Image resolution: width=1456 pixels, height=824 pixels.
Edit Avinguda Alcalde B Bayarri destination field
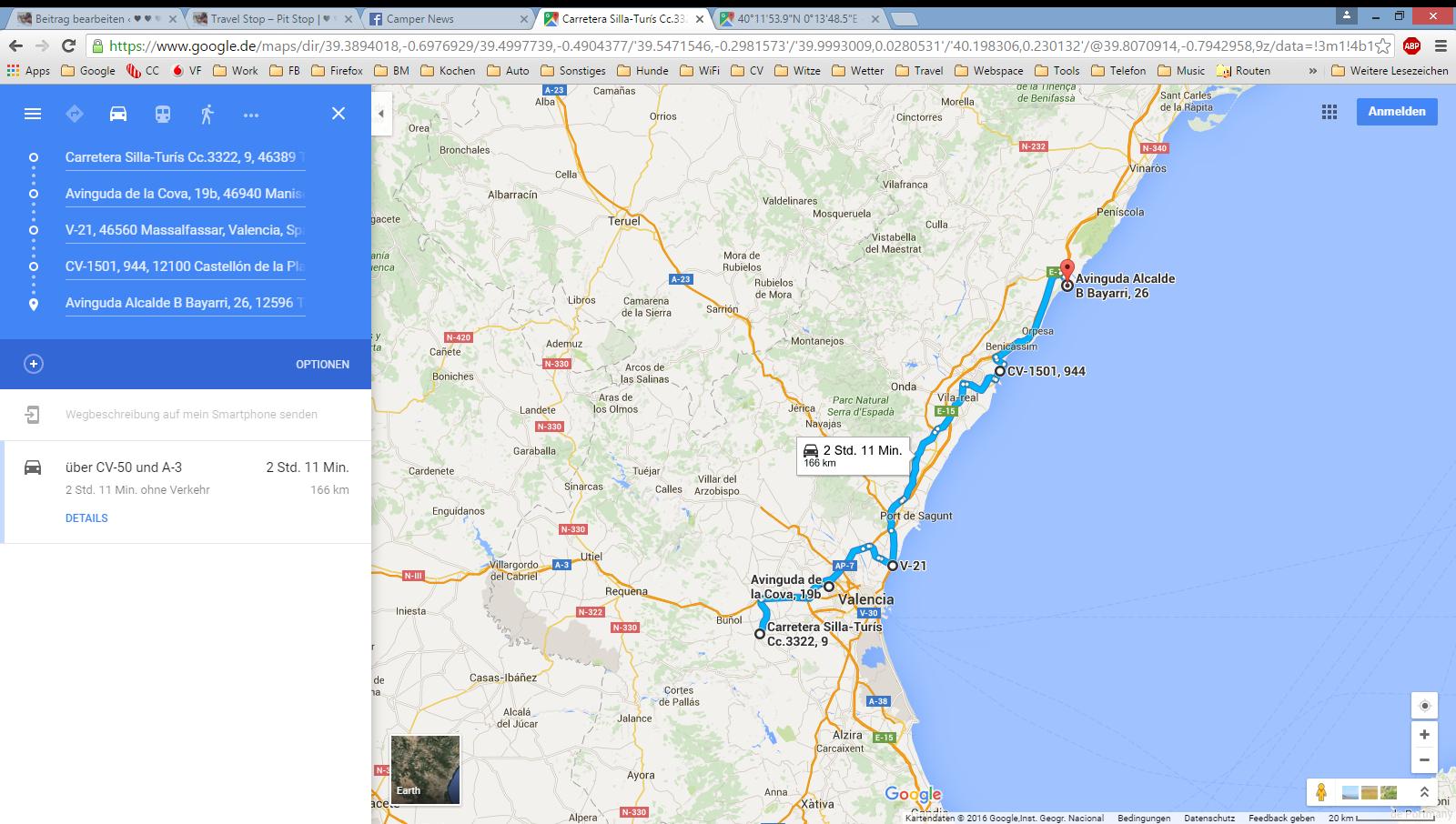pos(185,303)
